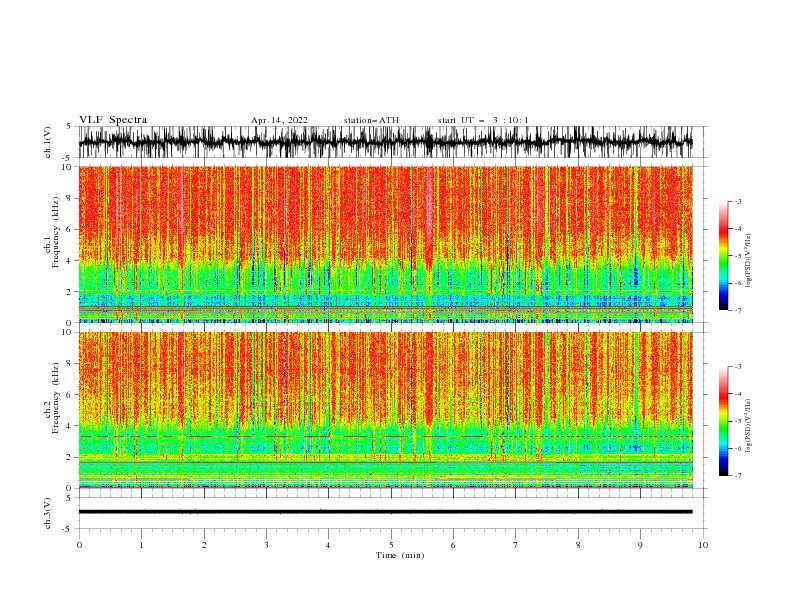Click the "ch.1(V)" y-axis label
Viewport: 792px width, 612px height.
pos(48,142)
